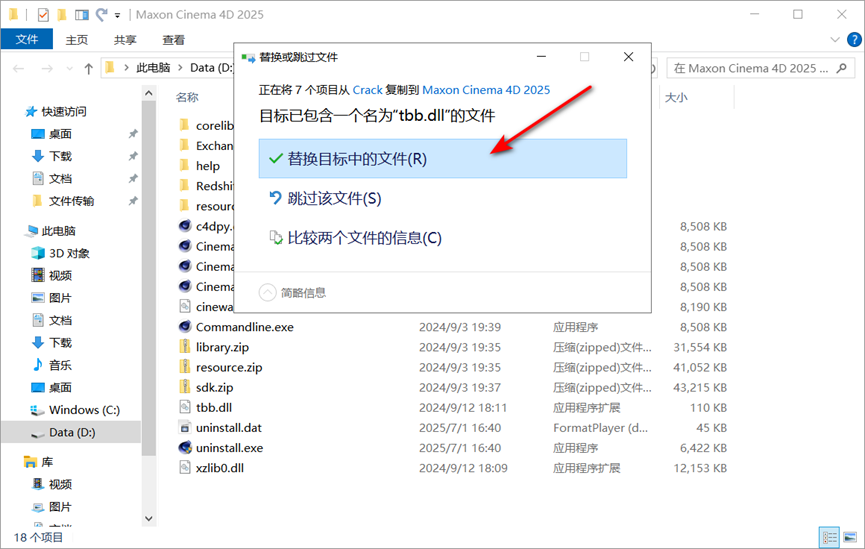Click pin icon next to 文件传输
This screenshot has width=865, height=549.
tap(133, 201)
